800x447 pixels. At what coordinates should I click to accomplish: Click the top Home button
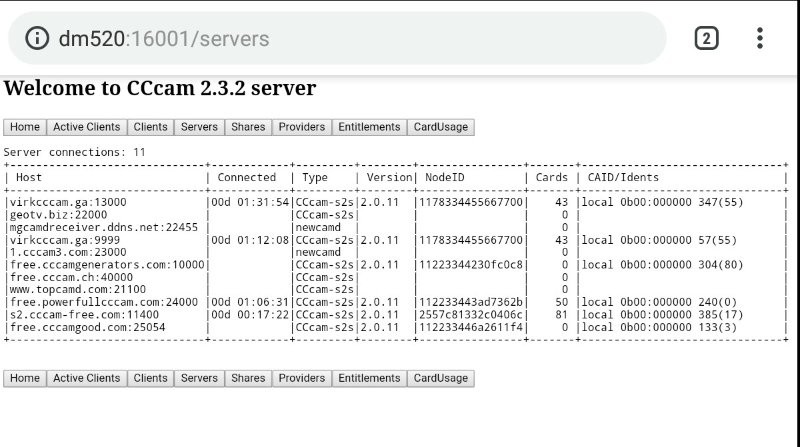[x=25, y=127]
